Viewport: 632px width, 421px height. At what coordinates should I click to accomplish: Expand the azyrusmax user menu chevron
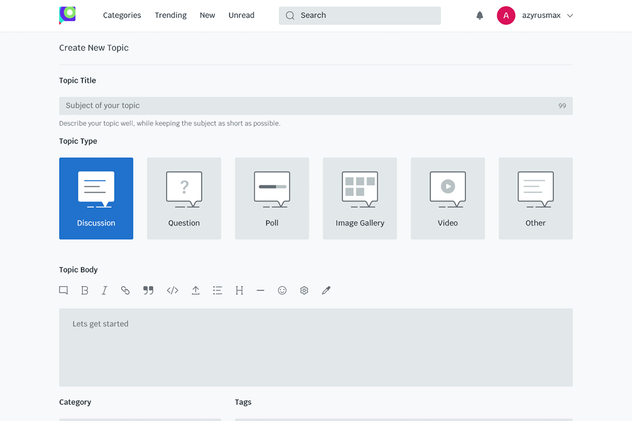570,16
